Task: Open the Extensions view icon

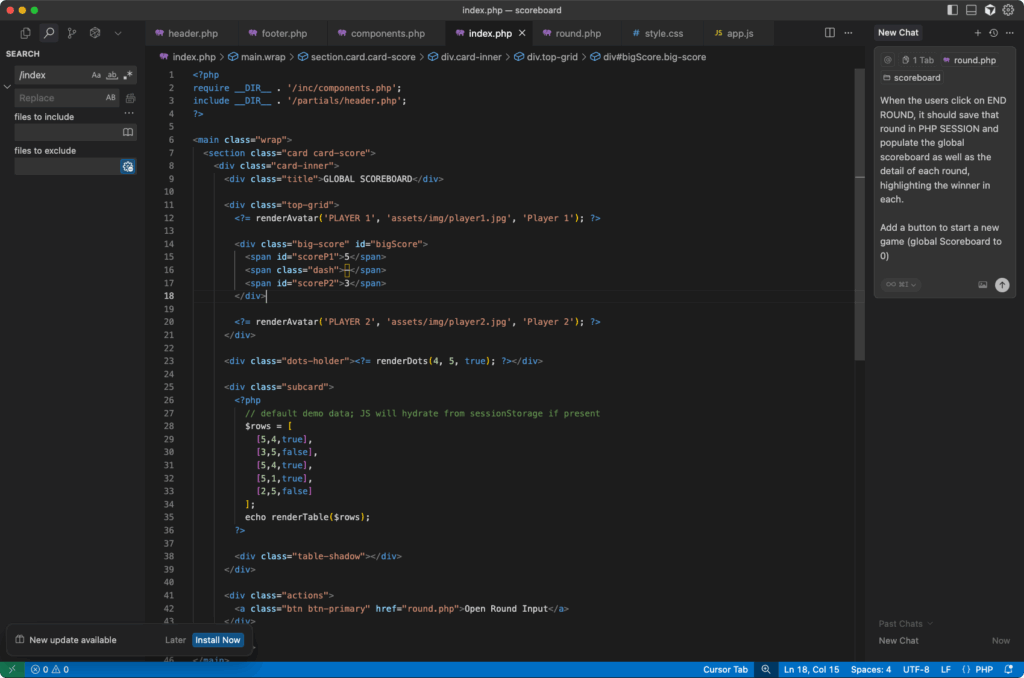Action: coord(95,33)
